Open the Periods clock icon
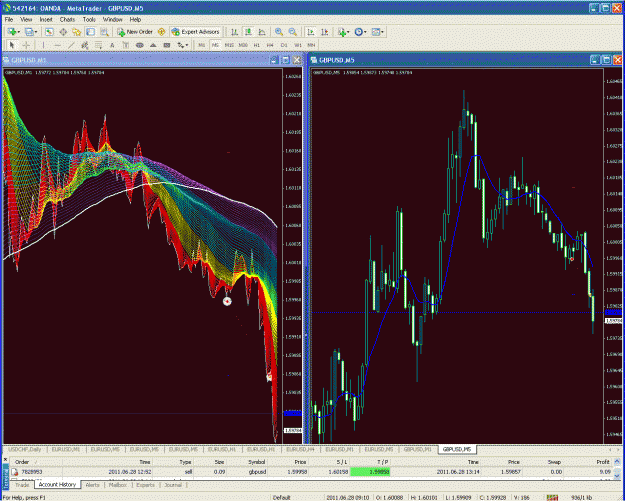This screenshot has height=504, width=625. tap(359, 32)
